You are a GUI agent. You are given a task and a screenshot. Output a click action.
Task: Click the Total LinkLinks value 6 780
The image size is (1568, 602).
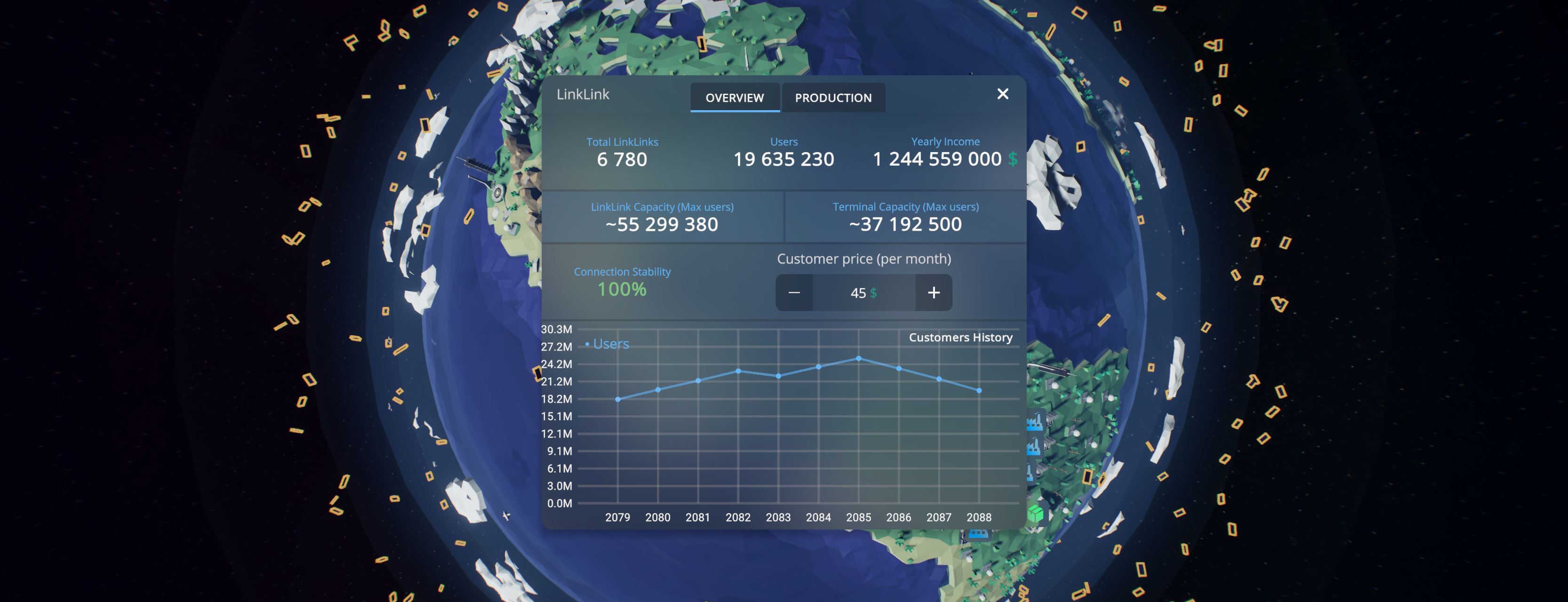[621, 160]
